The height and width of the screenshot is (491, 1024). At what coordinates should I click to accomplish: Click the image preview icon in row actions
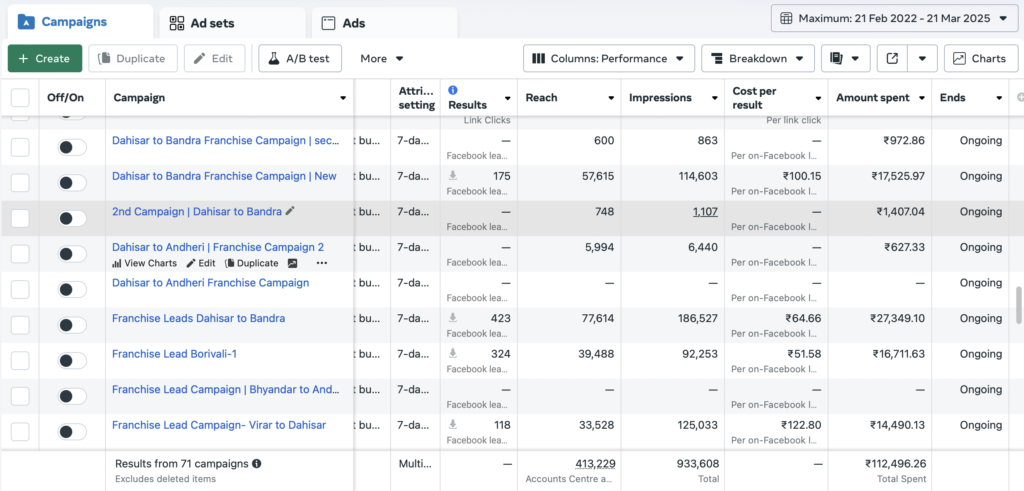(293, 263)
